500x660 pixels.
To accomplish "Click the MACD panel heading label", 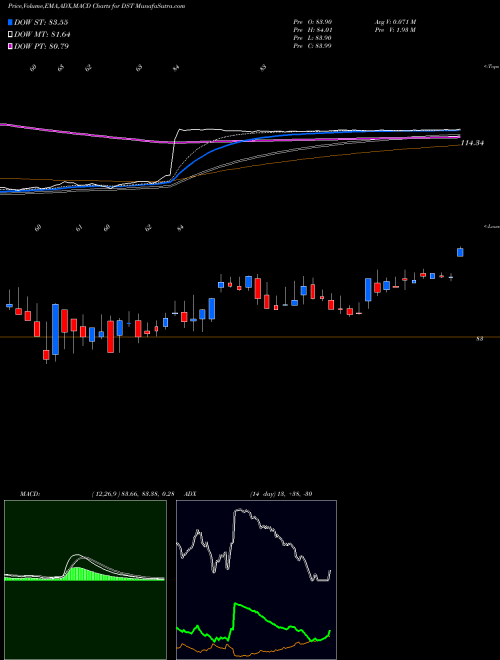I will [x=29, y=493].
